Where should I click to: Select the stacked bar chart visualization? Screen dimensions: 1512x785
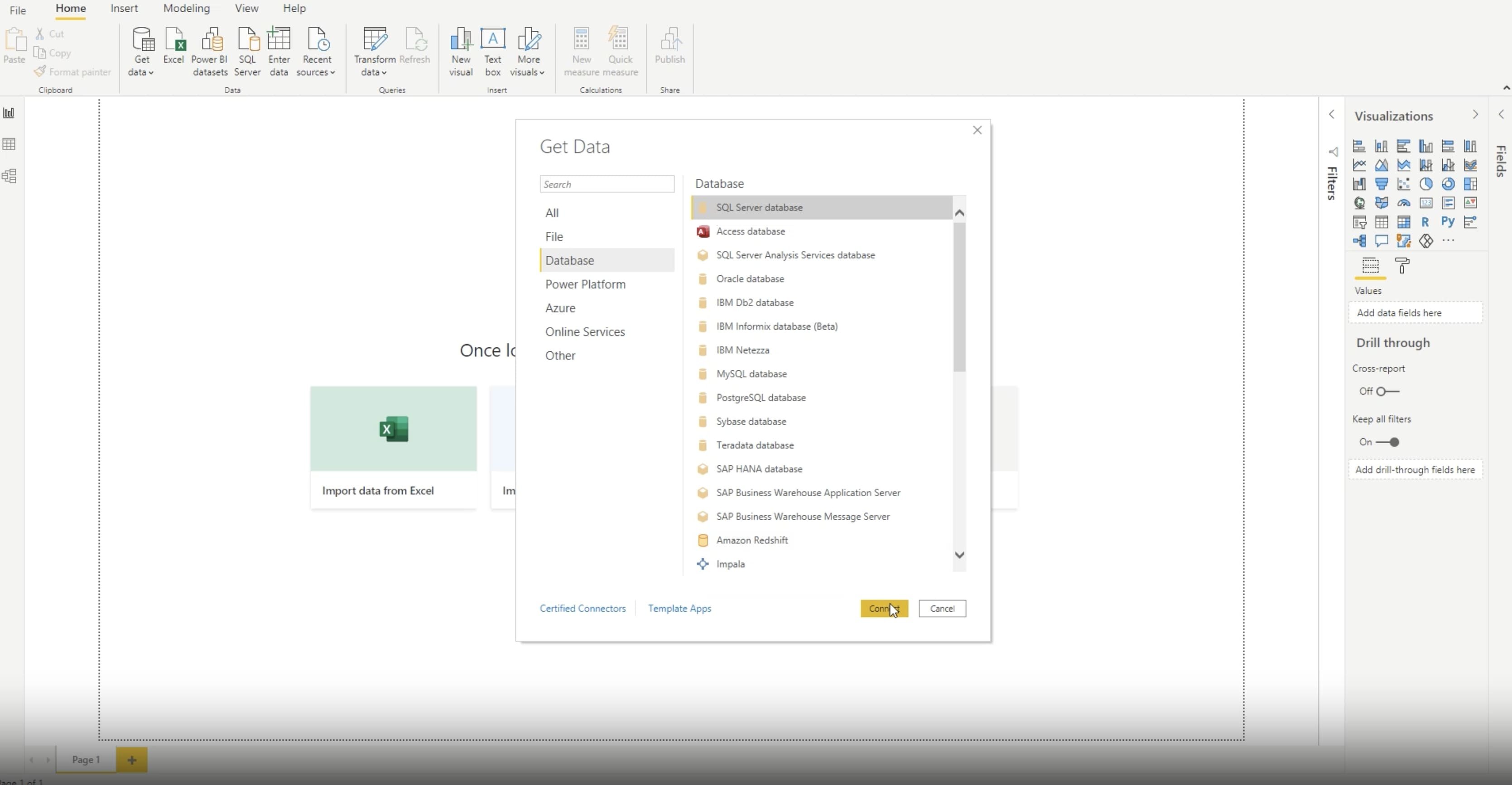click(x=1359, y=146)
